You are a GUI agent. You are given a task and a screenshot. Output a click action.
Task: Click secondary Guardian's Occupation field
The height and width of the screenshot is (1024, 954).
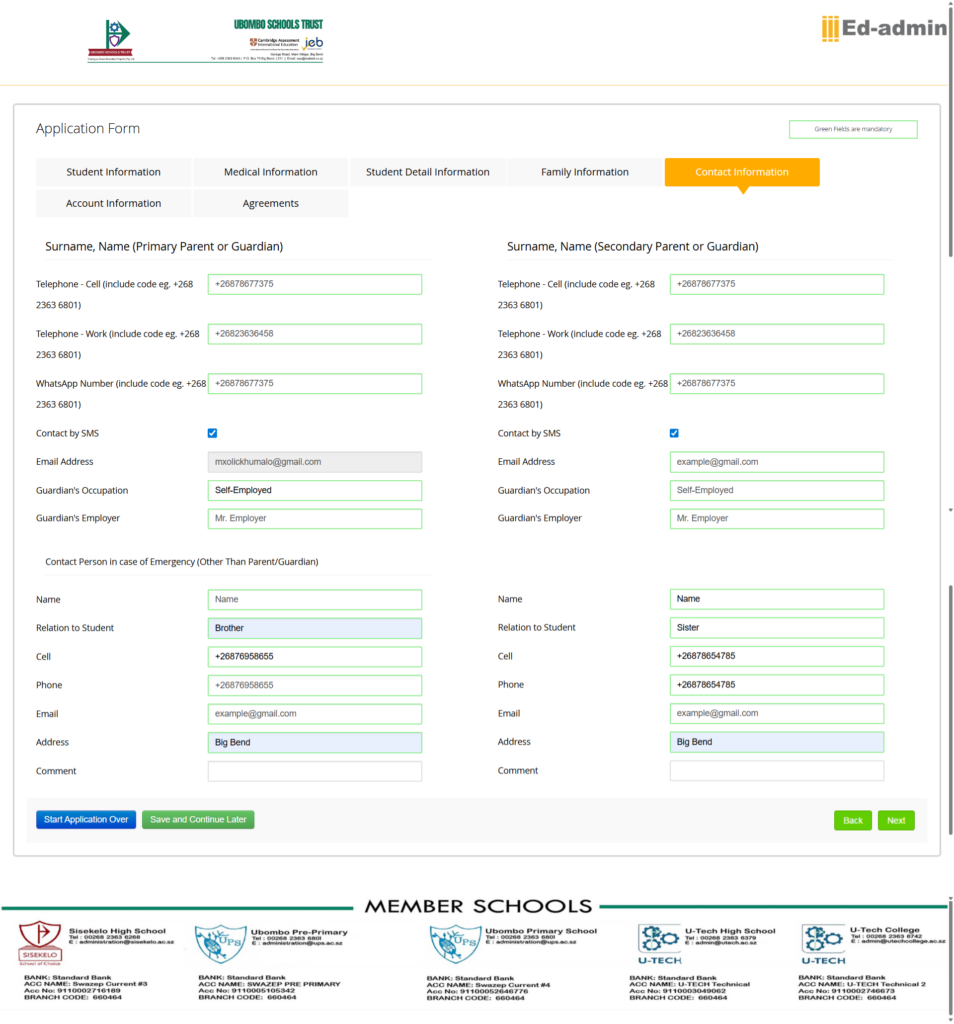[x=776, y=490]
